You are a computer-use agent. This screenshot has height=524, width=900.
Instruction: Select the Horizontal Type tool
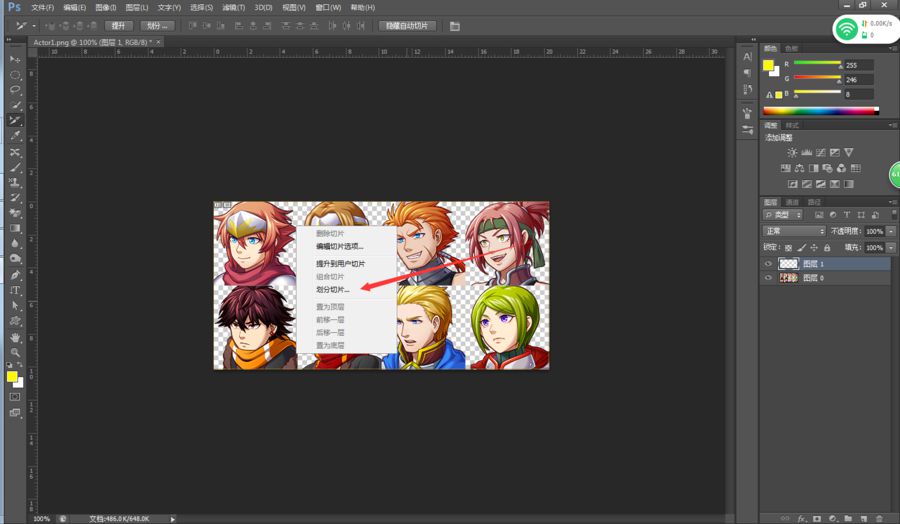pos(15,290)
